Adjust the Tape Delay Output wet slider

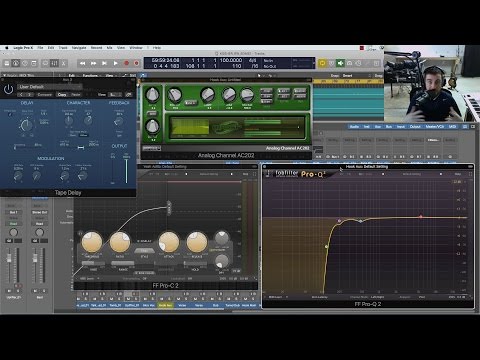[x=126, y=171]
